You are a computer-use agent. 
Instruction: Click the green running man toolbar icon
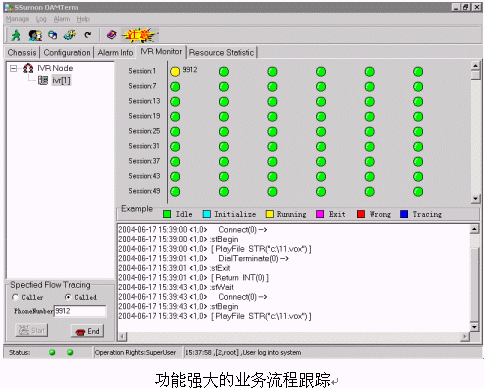click(x=16, y=35)
